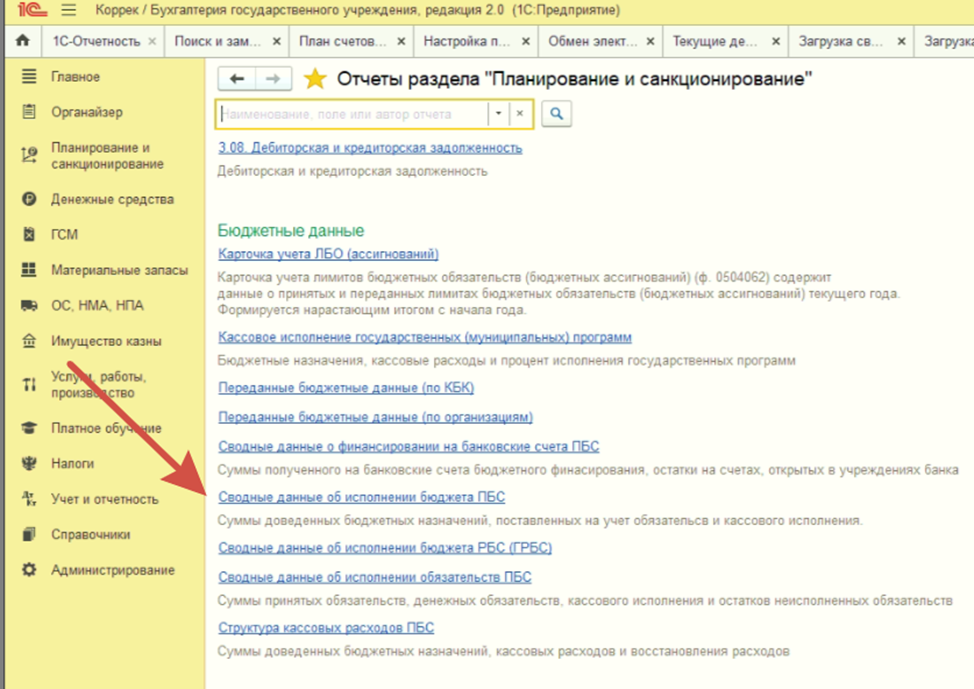Open report 3.08 Дебиторская и кредиторская задолженность
This screenshot has height=689, width=974.
pos(370,148)
